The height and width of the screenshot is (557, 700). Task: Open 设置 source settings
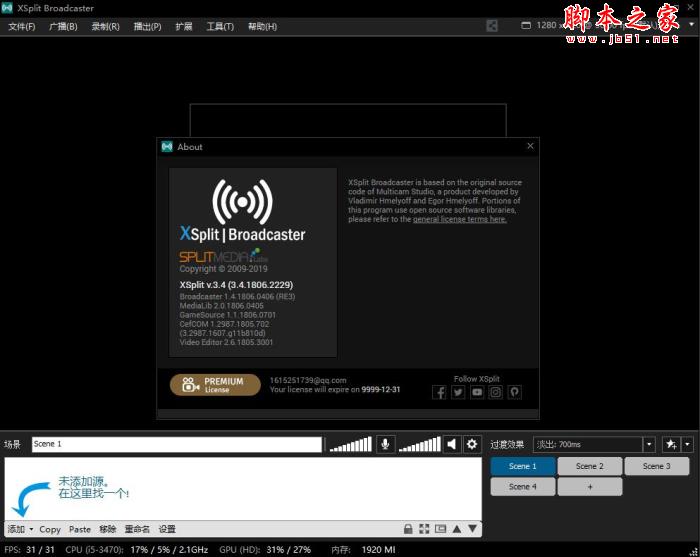point(167,529)
